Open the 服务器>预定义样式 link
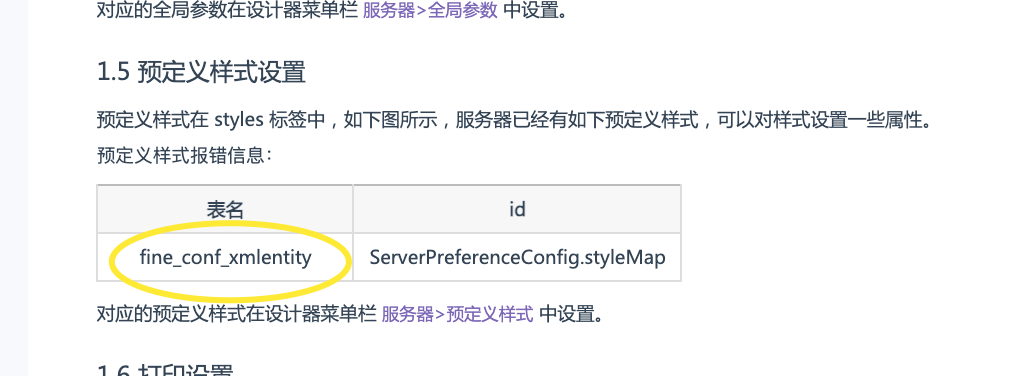This screenshot has height=376, width=1036. pyautogui.click(x=457, y=314)
